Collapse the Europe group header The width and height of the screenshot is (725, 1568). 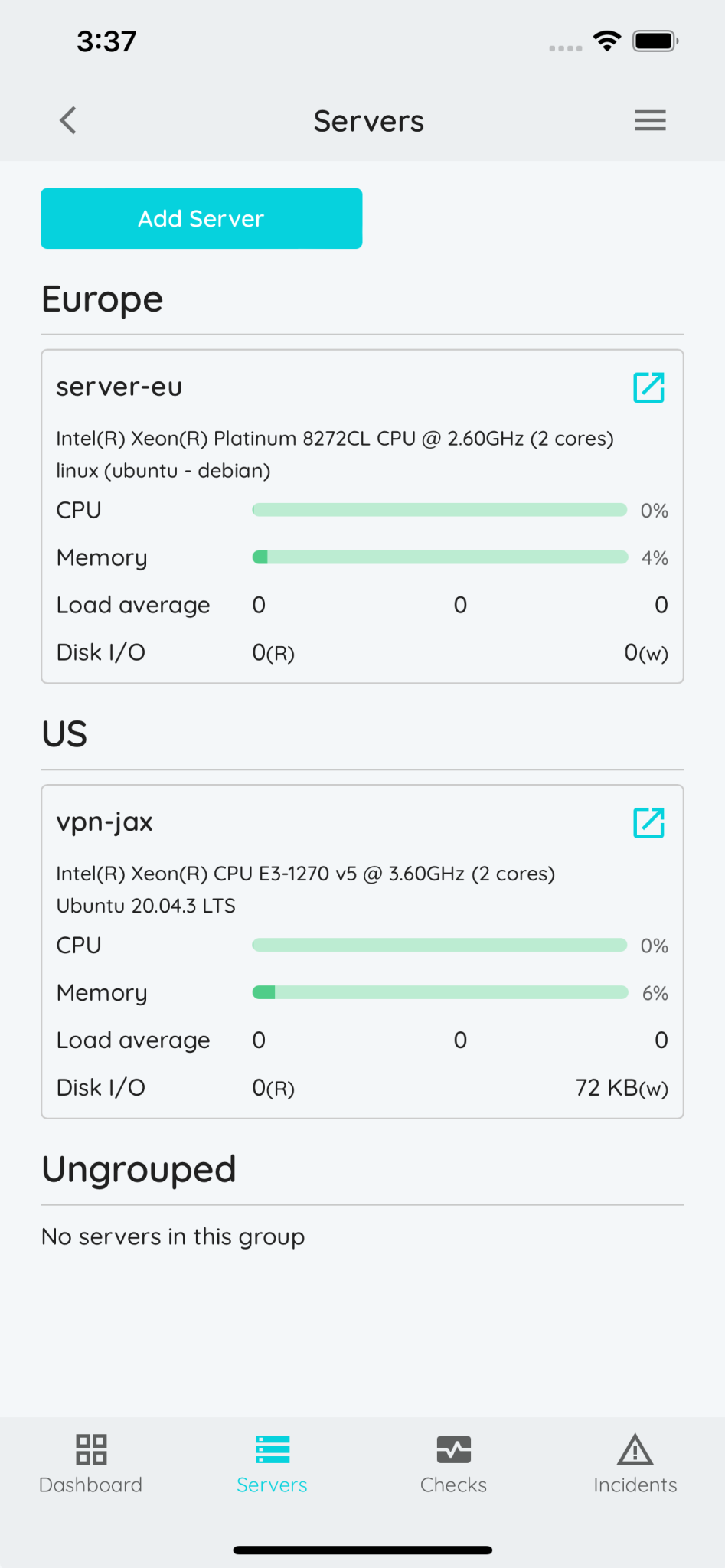103,299
